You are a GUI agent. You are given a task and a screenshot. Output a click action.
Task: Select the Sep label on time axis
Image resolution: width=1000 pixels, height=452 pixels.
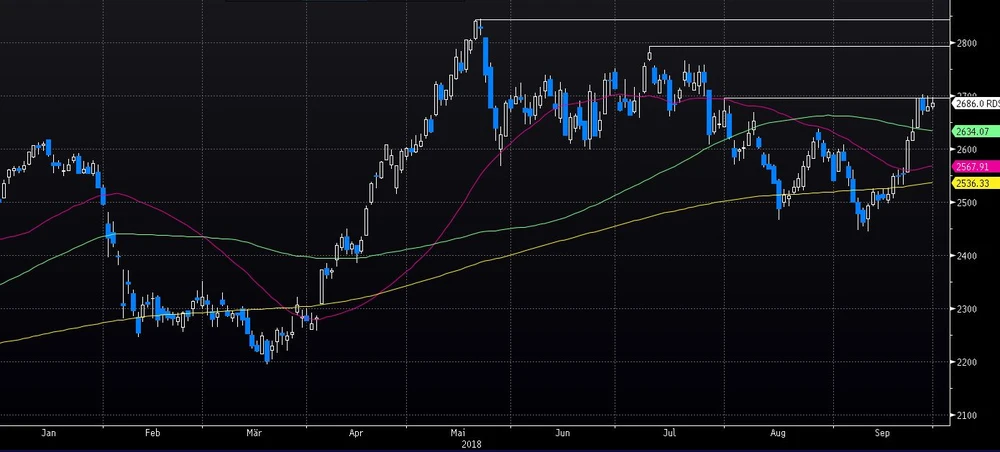tap(881, 435)
